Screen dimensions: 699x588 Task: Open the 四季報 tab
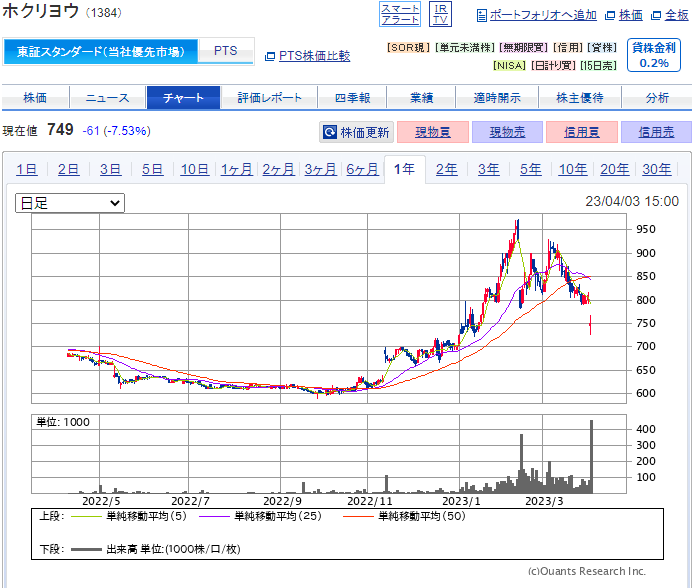352,98
